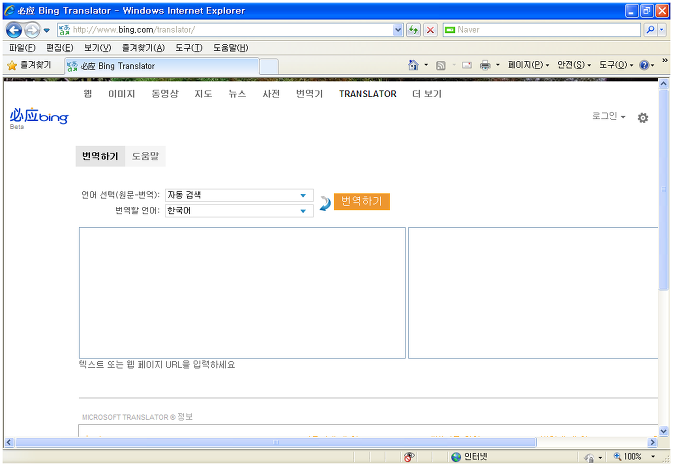Click the horizontal scrollbar left arrow

pyautogui.click(x=9, y=442)
